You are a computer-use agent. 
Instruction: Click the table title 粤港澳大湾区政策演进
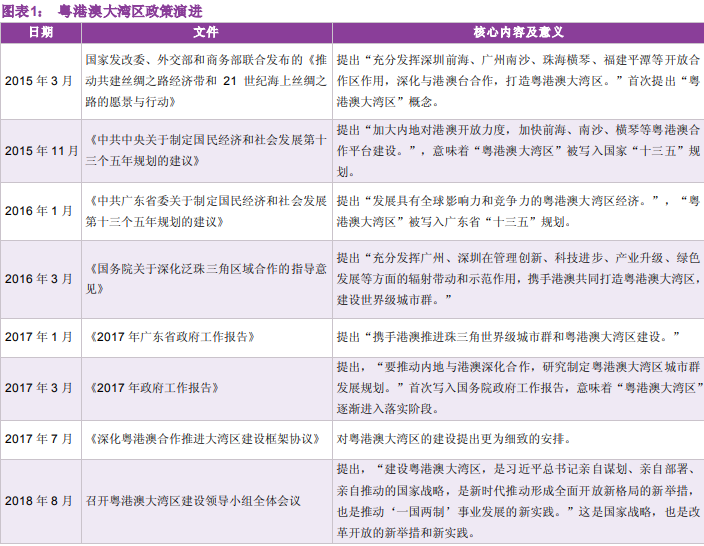131,11
